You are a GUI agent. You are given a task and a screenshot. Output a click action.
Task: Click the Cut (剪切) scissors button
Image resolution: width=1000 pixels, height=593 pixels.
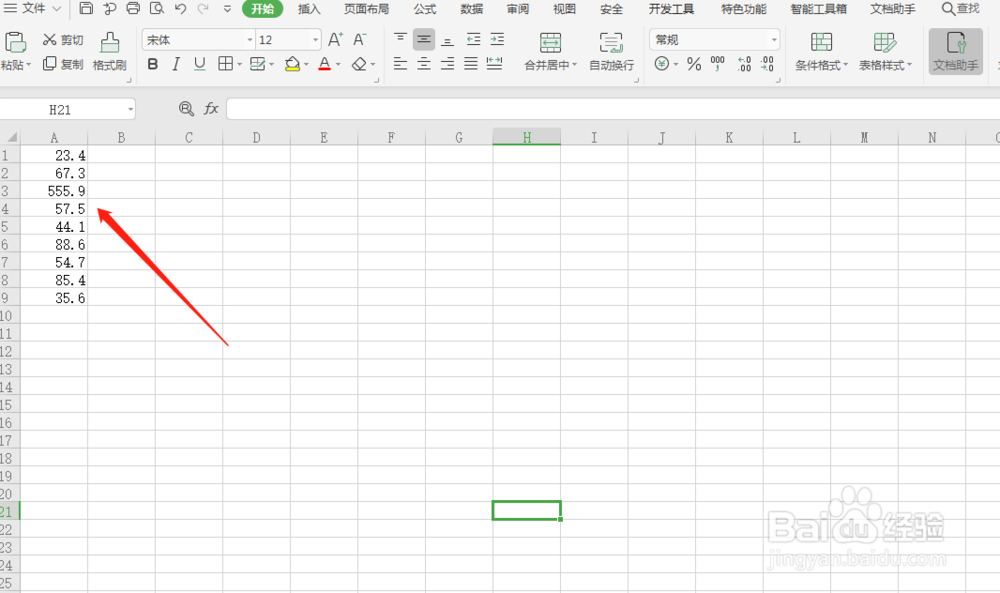coord(63,40)
